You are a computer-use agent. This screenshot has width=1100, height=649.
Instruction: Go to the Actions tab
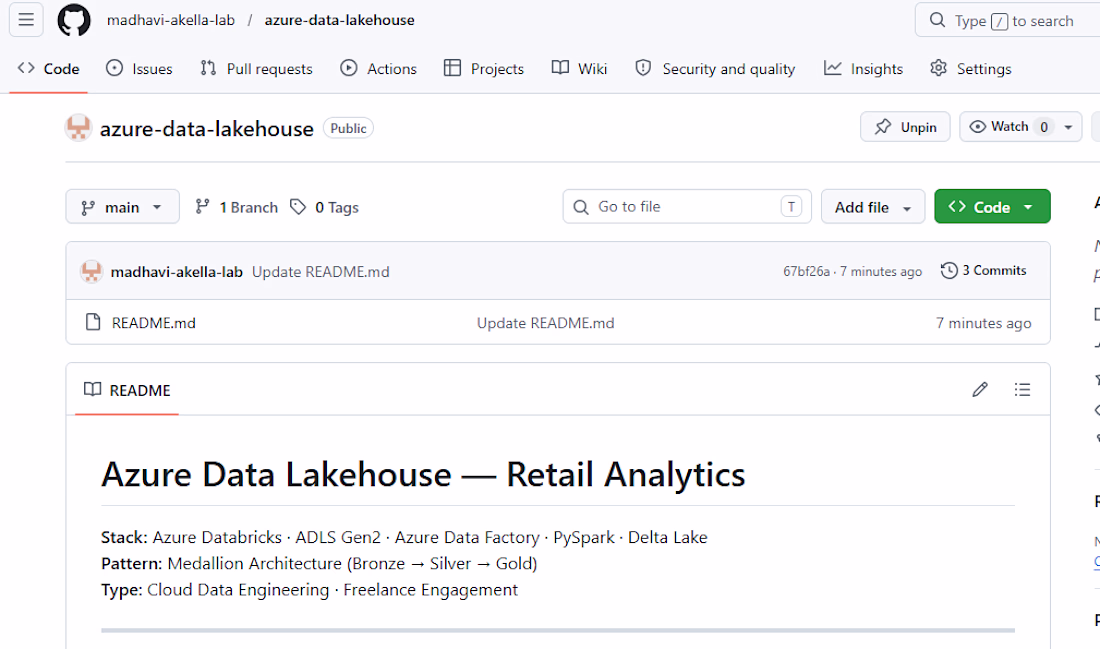pyautogui.click(x=378, y=69)
